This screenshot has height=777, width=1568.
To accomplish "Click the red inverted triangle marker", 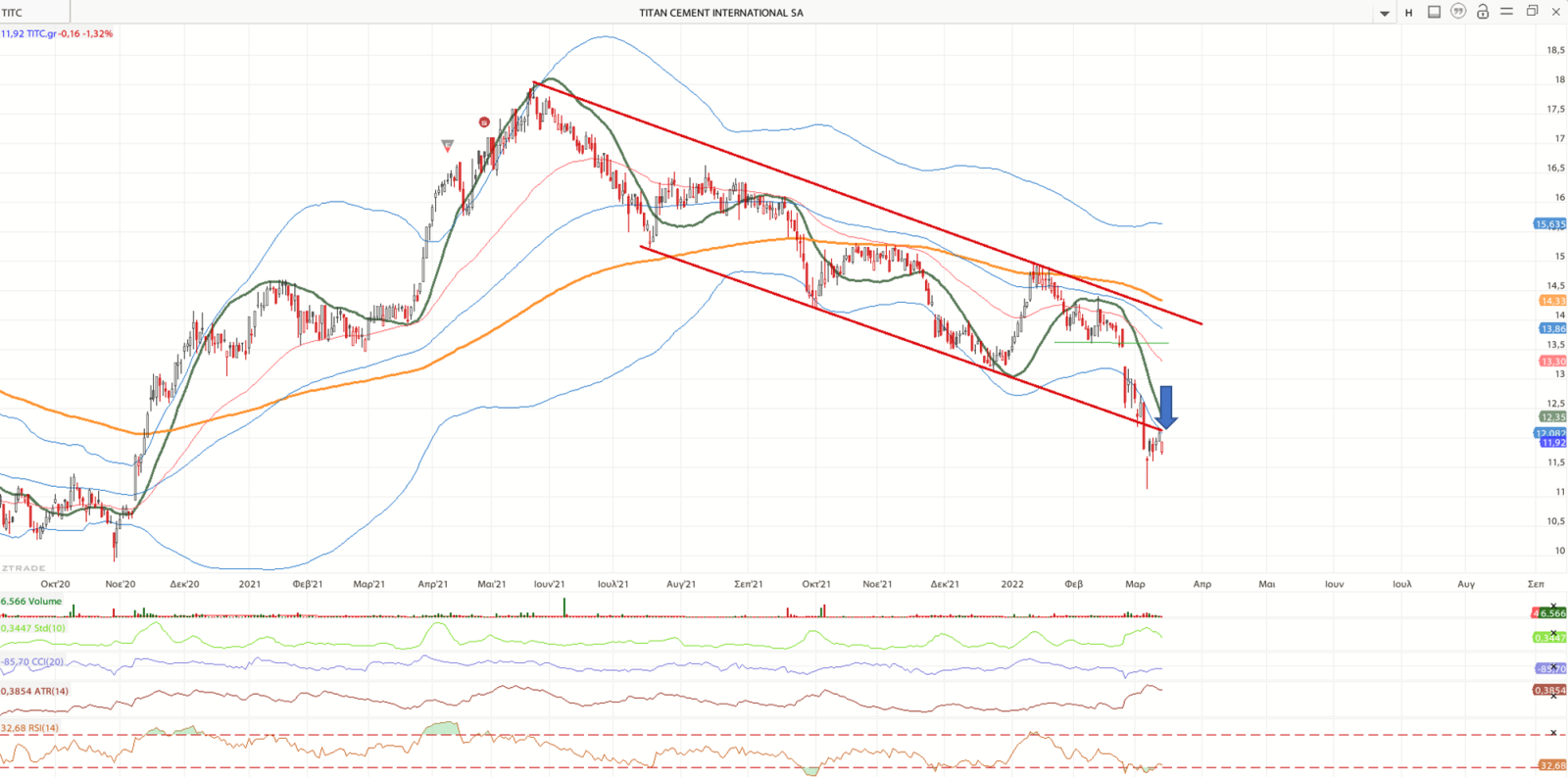I will coord(448,145).
